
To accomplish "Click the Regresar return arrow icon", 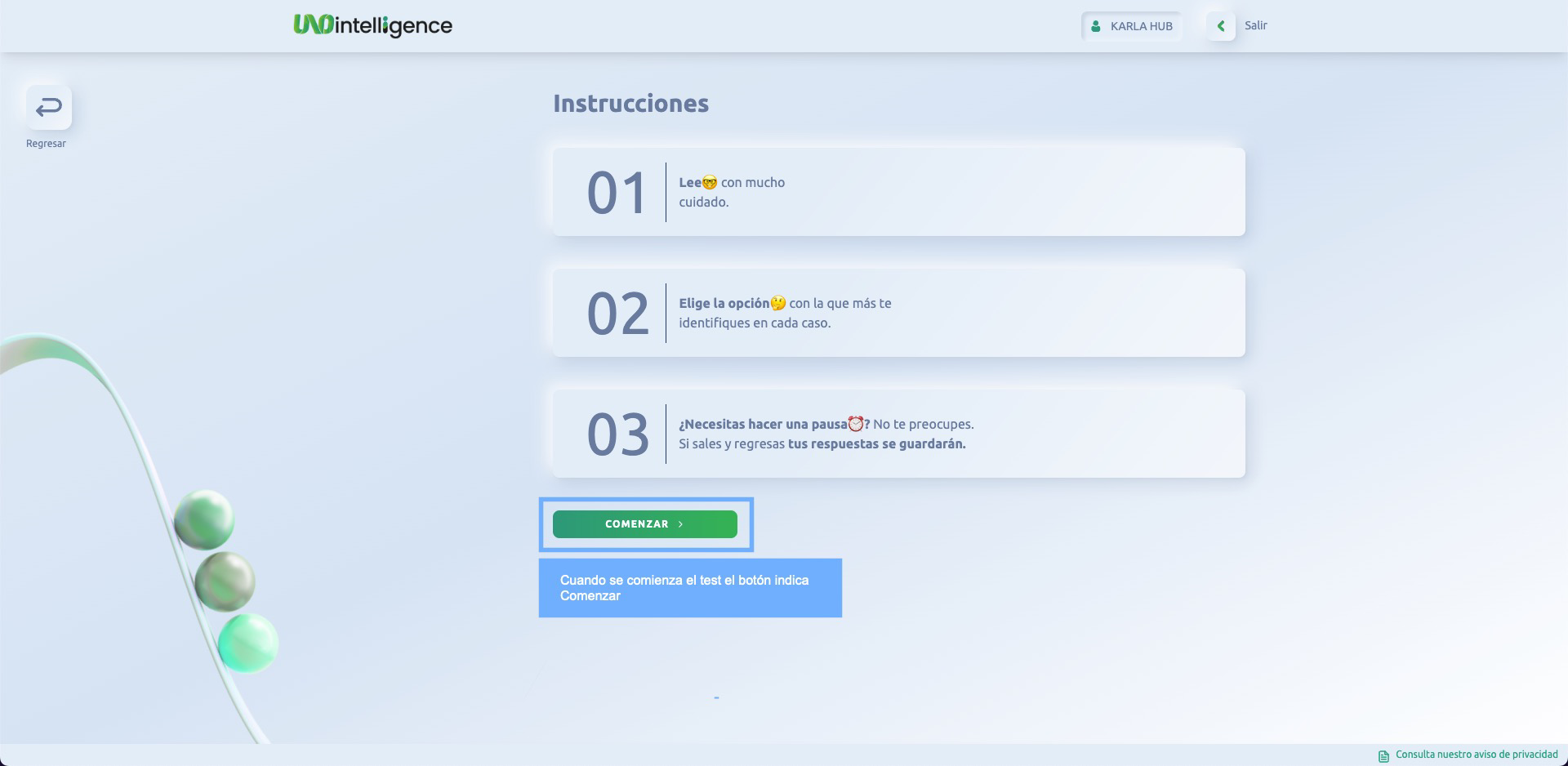I will coord(49,107).
